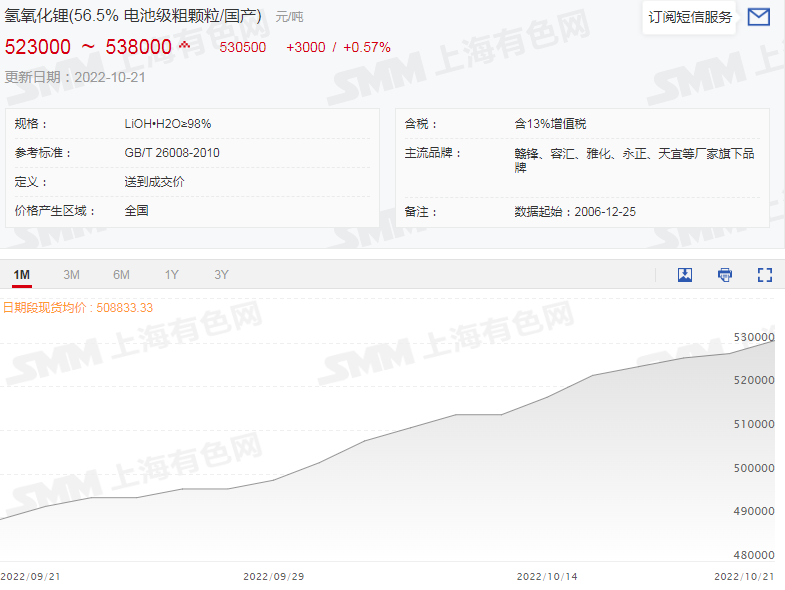Viewport: 785px width, 590px height.
Task: Print the price chart
Action: coord(725,275)
